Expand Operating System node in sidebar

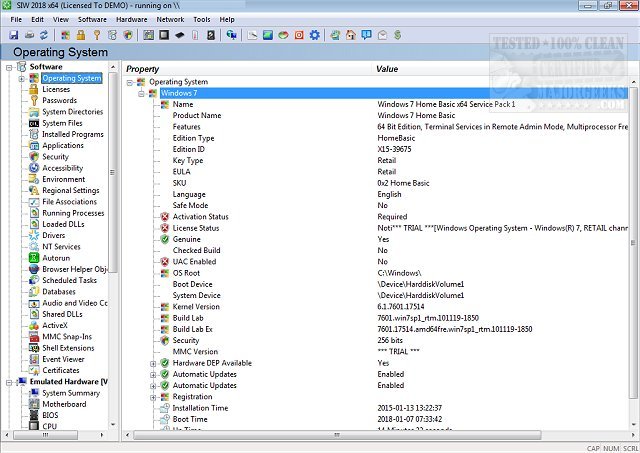tap(21, 78)
